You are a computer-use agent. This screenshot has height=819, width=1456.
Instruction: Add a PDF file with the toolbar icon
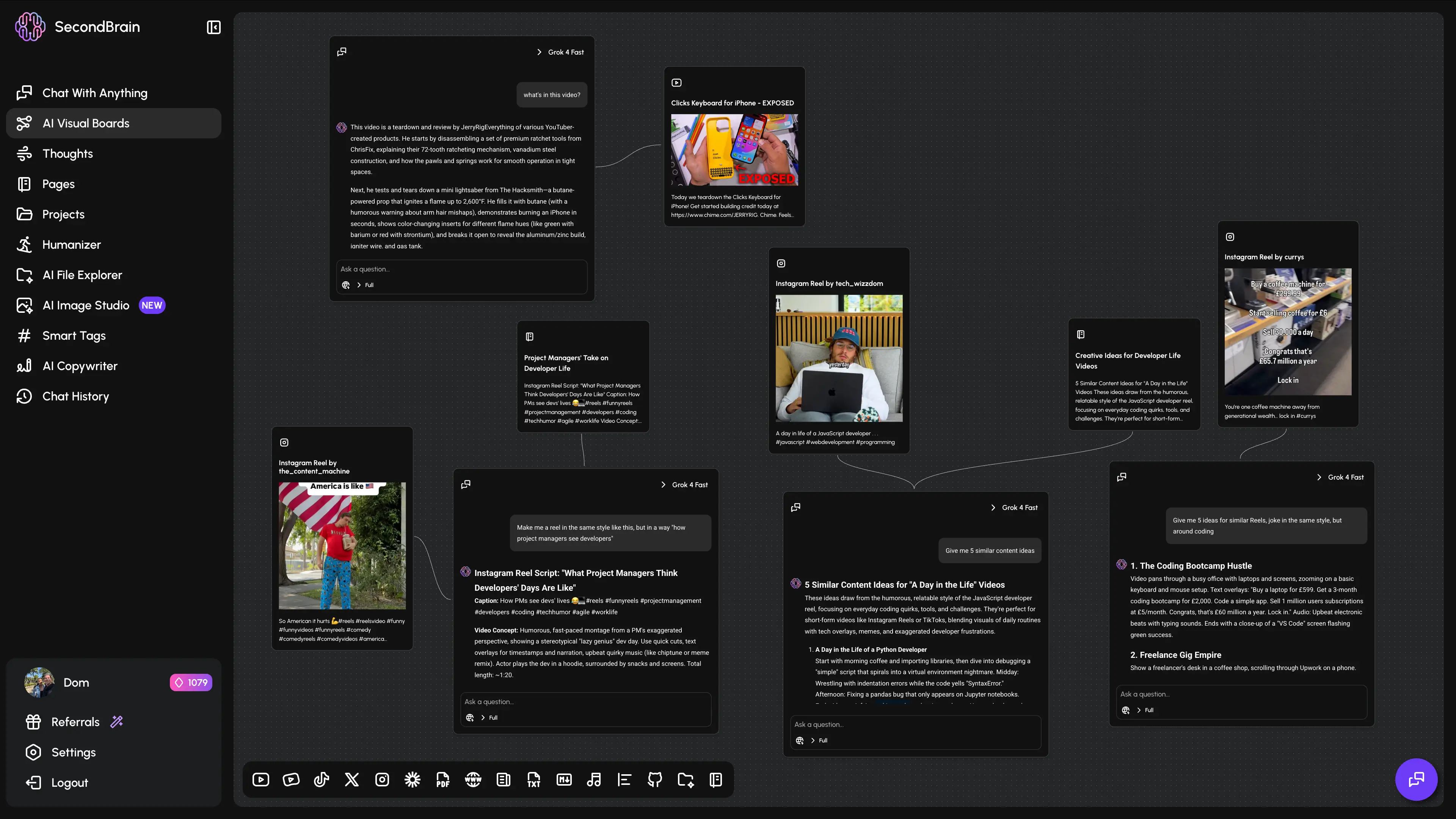pos(442,780)
